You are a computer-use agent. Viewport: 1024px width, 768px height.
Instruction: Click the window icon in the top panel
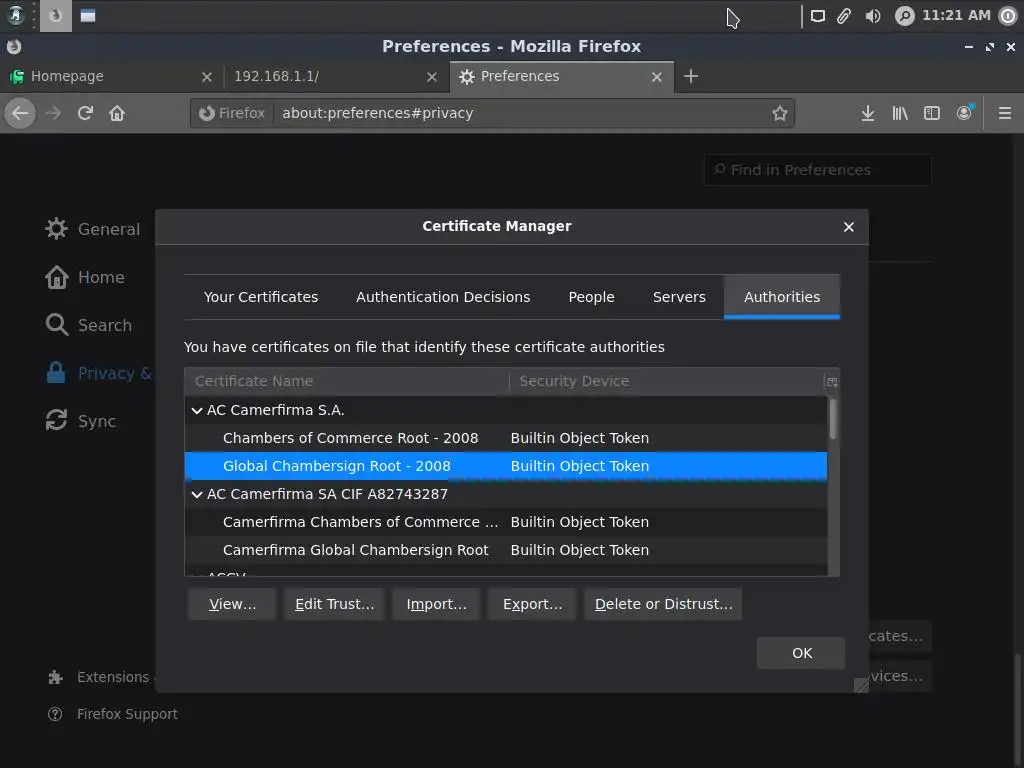coord(88,16)
